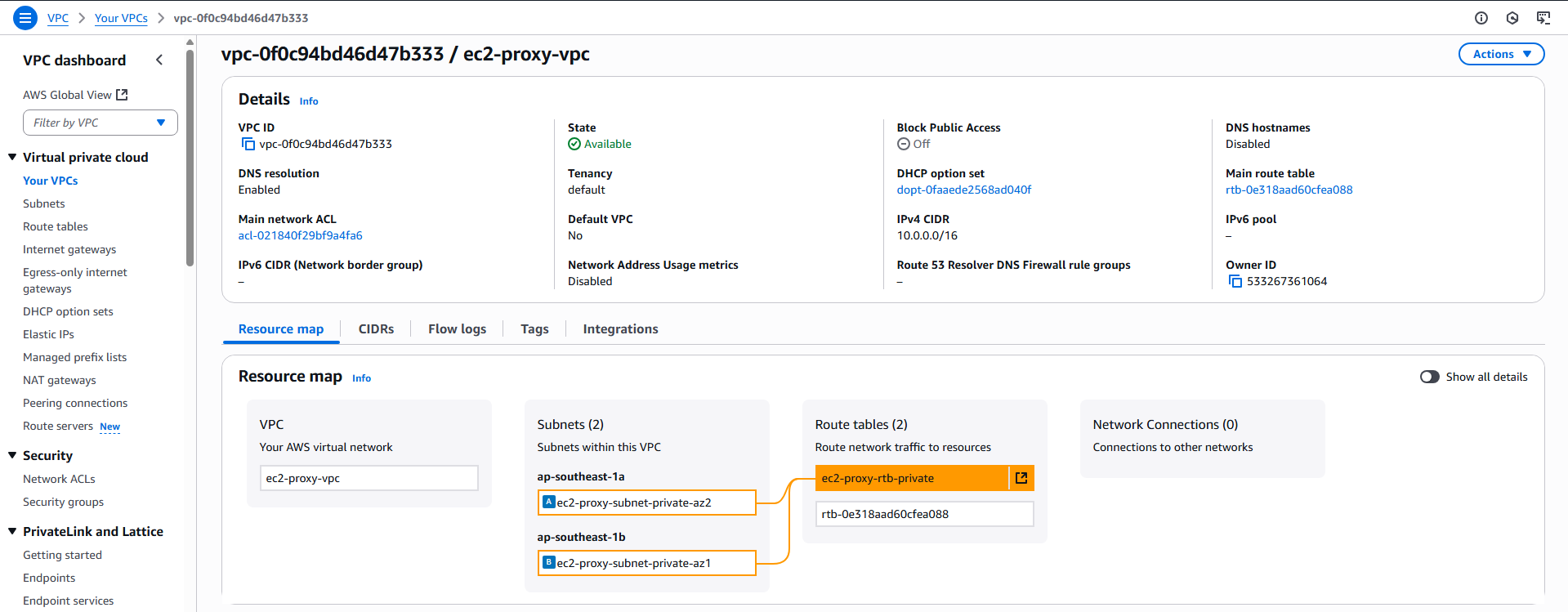Open DHCP option set dopt-0faaede2568ad040f link
Viewport: 1568px width, 612px height.
(x=963, y=190)
